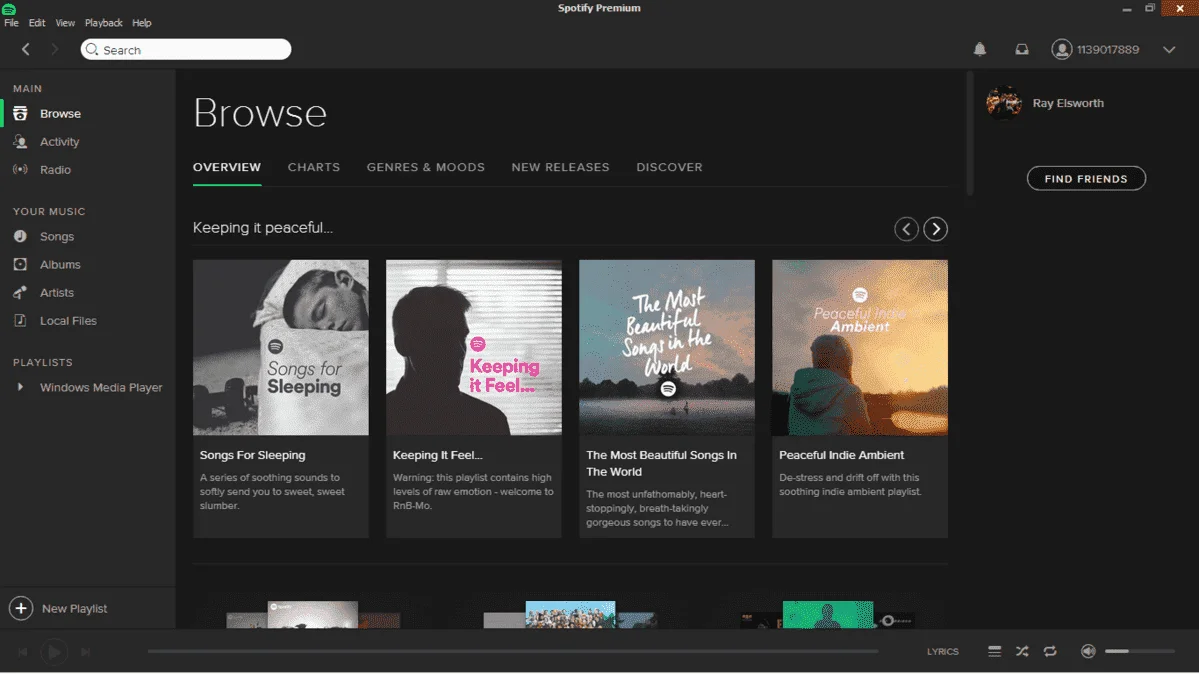Open the Radio sidebar icon
This screenshot has height=674, width=1199.
pos(20,170)
